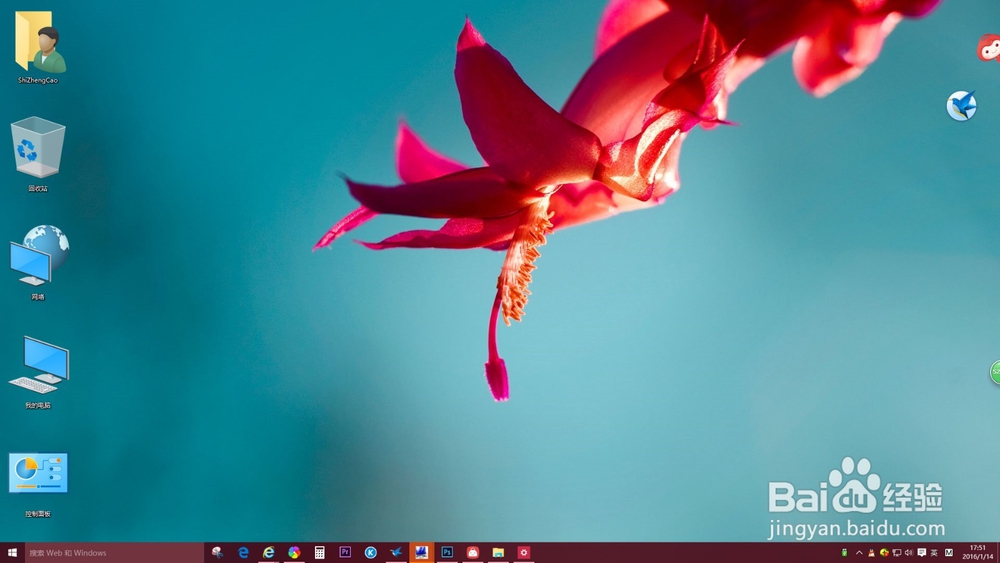Open Adobe Photoshop from the taskbar

447,553
